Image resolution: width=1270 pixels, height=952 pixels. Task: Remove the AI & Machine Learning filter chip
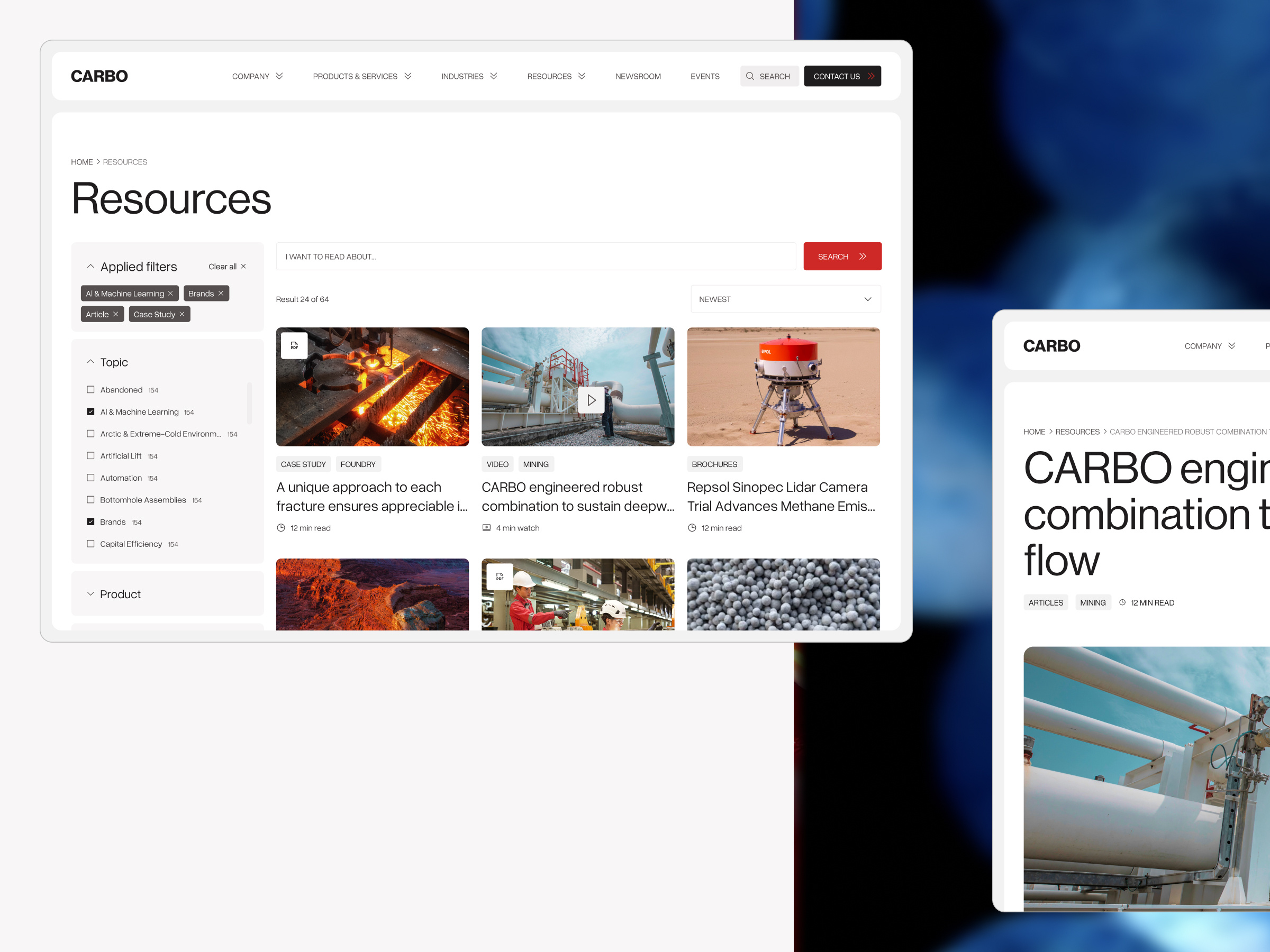tap(170, 293)
